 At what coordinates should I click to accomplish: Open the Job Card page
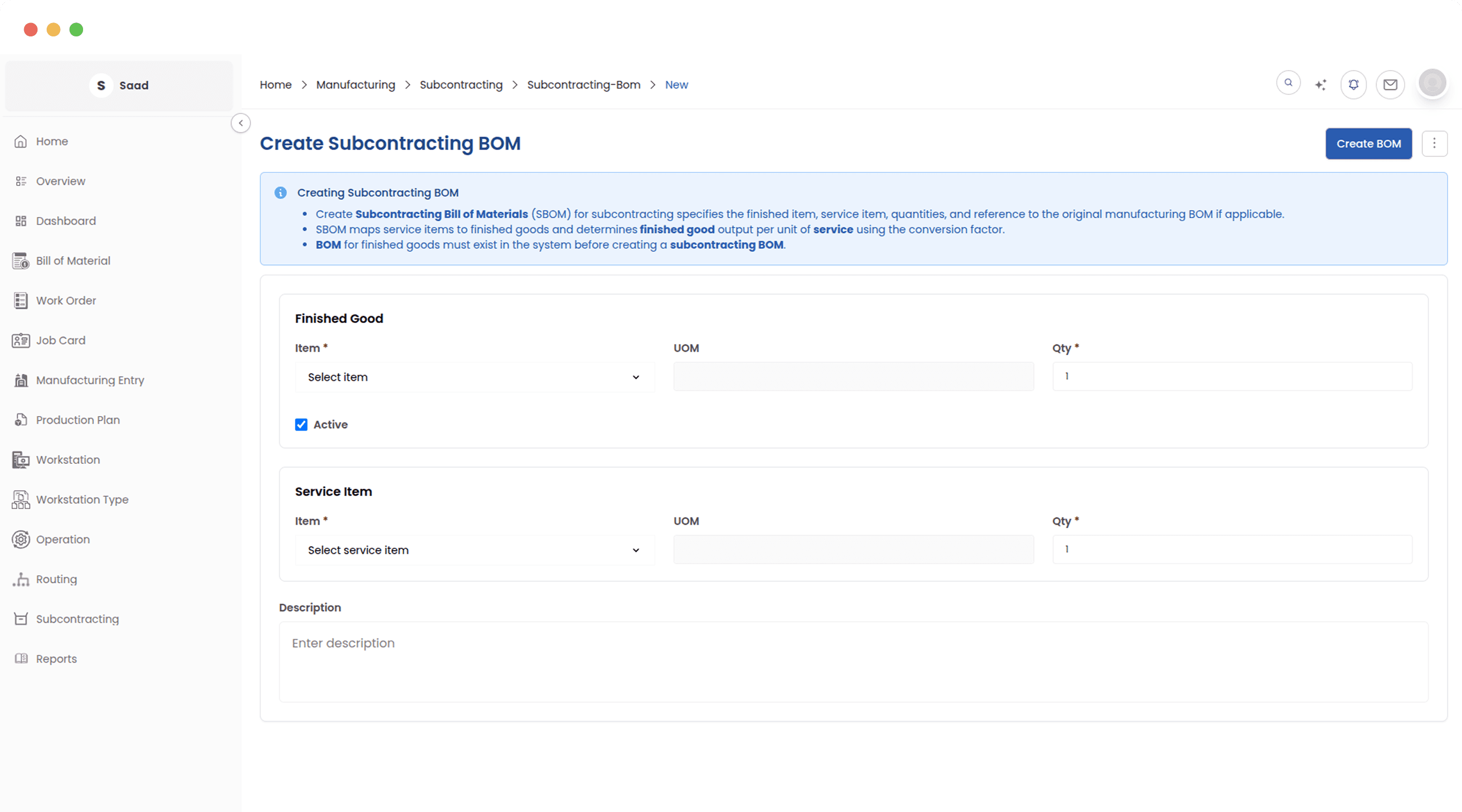pos(61,340)
